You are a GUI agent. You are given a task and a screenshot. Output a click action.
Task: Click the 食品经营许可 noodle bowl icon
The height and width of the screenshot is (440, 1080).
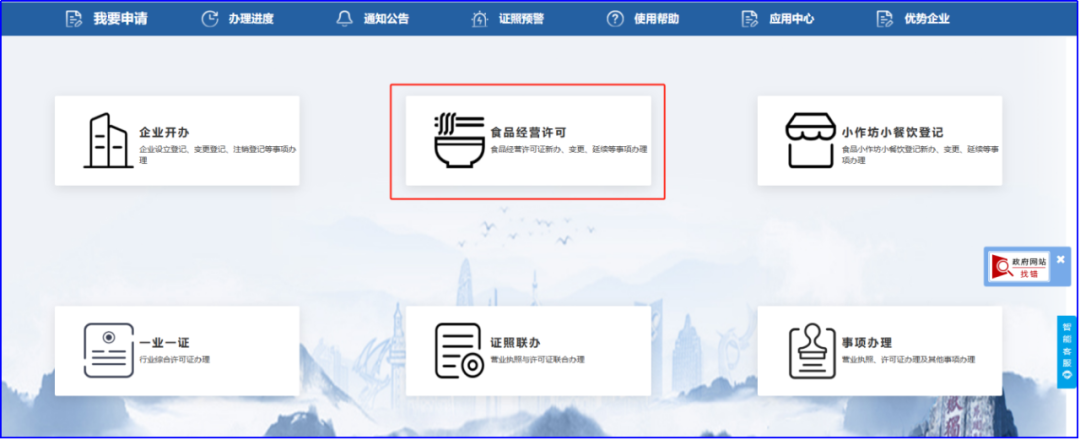click(x=459, y=141)
